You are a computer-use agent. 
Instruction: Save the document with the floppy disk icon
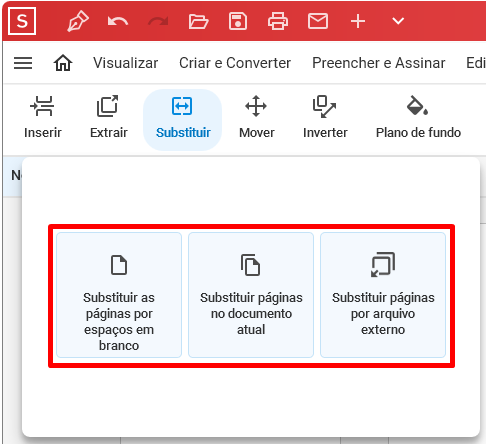coord(238,21)
